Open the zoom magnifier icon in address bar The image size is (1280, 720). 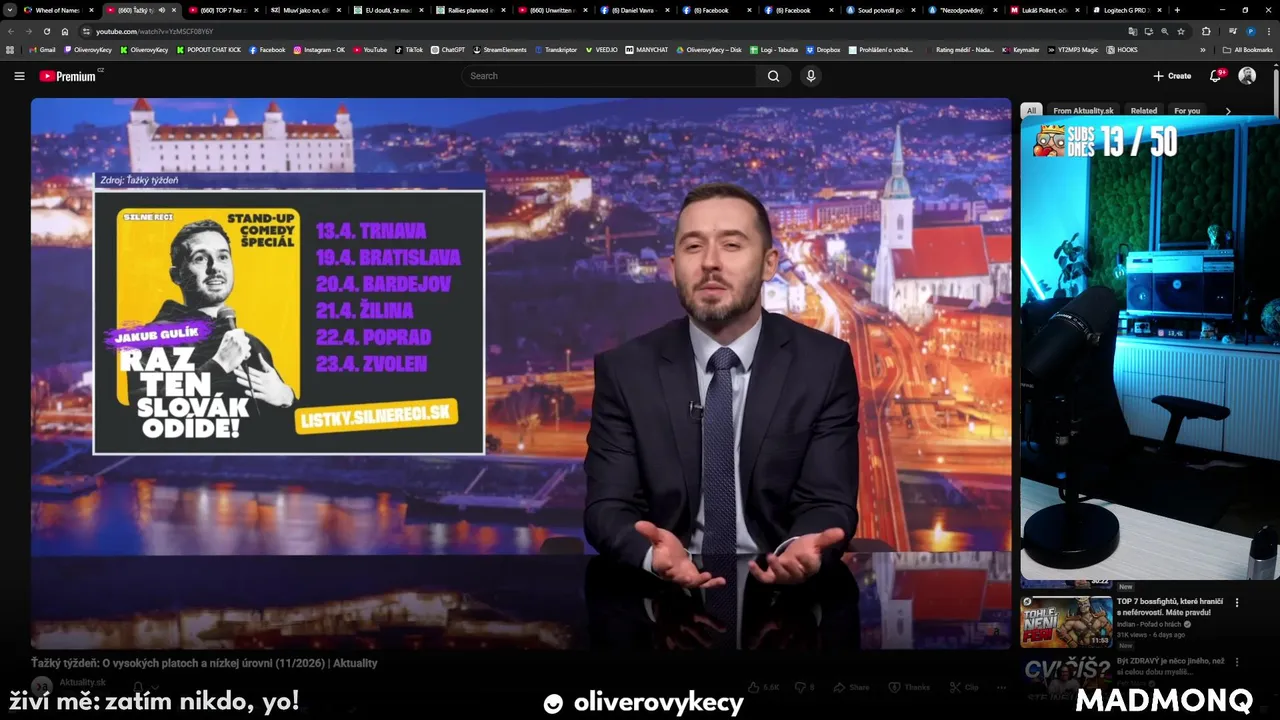tap(1164, 31)
